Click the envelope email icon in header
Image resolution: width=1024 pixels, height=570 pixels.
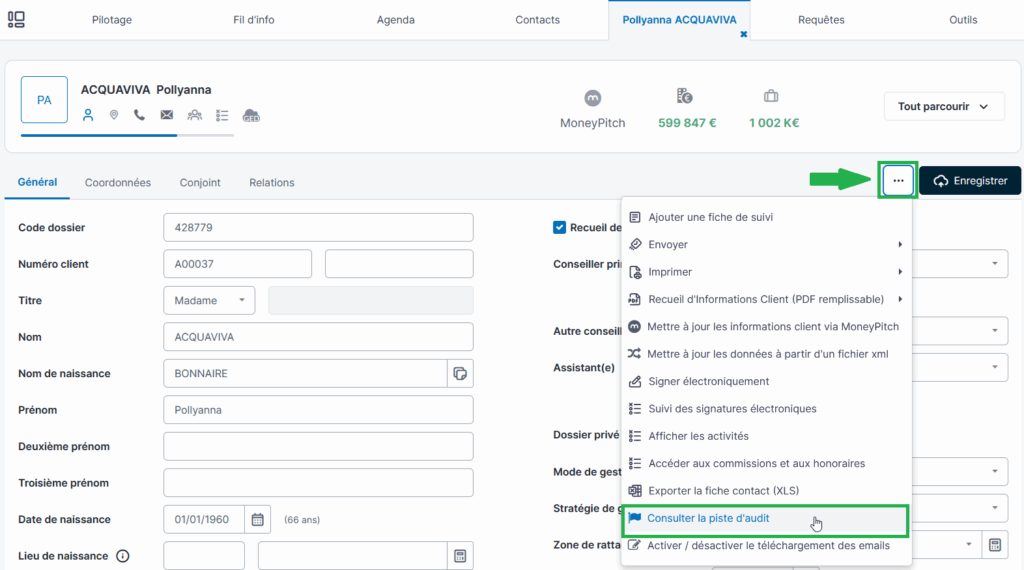click(x=167, y=115)
